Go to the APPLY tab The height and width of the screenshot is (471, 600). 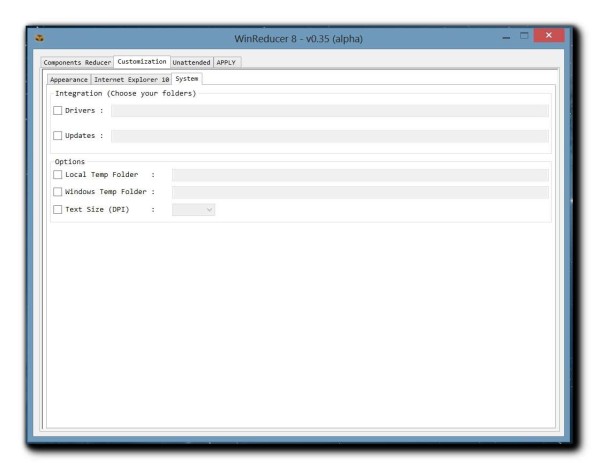pos(227,62)
